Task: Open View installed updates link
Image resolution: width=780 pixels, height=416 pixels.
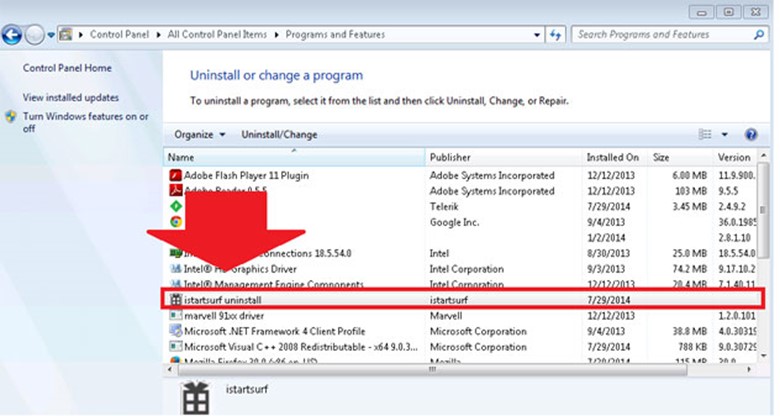Action: point(71,98)
